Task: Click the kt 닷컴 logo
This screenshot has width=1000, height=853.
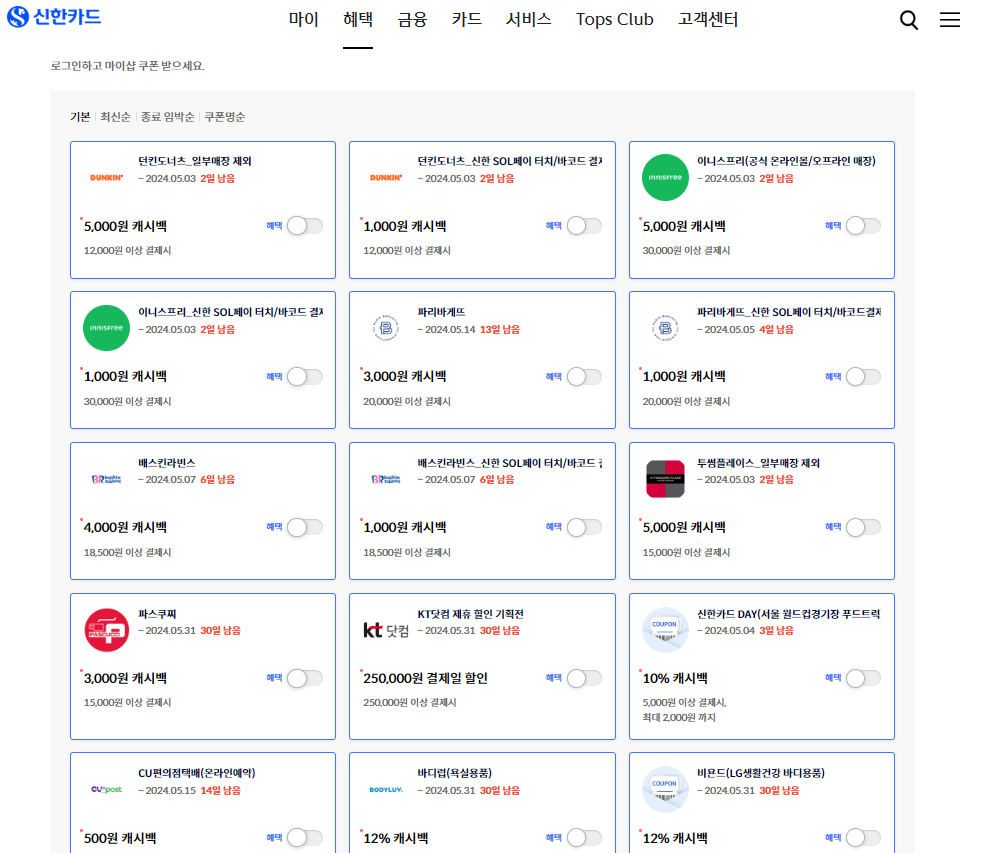Action: pyautogui.click(x=386, y=630)
